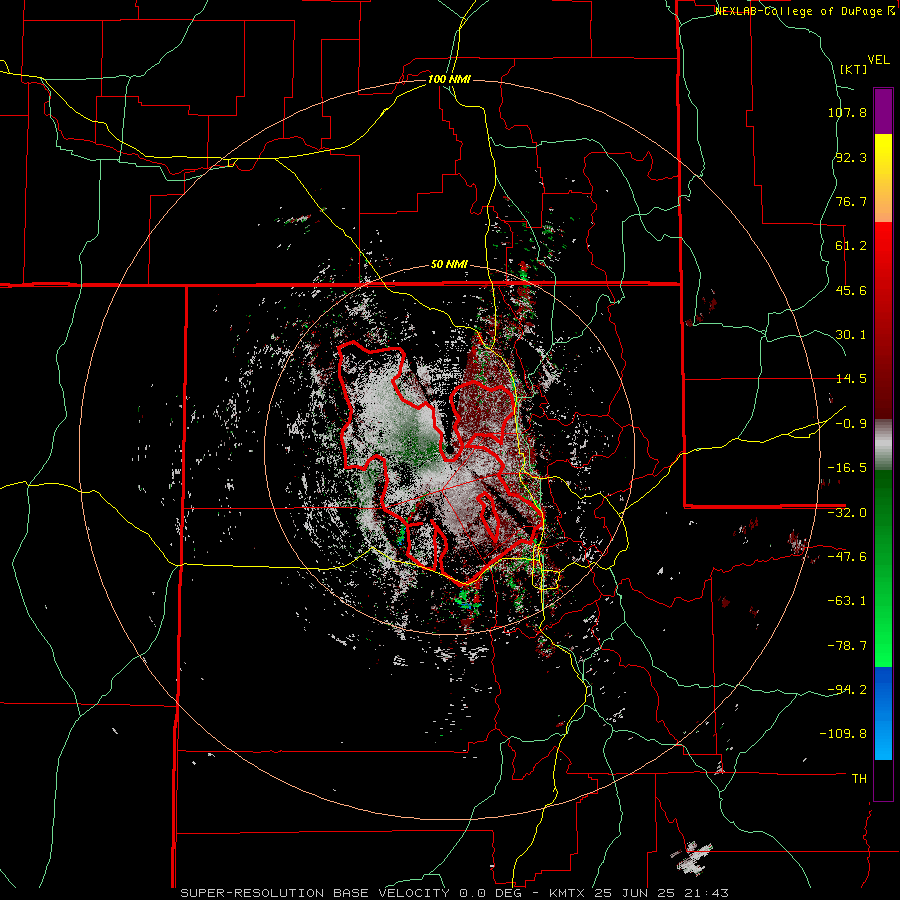The height and width of the screenshot is (900, 900).
Task: Select the 14.5 legend value
Action: click(851, 379)
